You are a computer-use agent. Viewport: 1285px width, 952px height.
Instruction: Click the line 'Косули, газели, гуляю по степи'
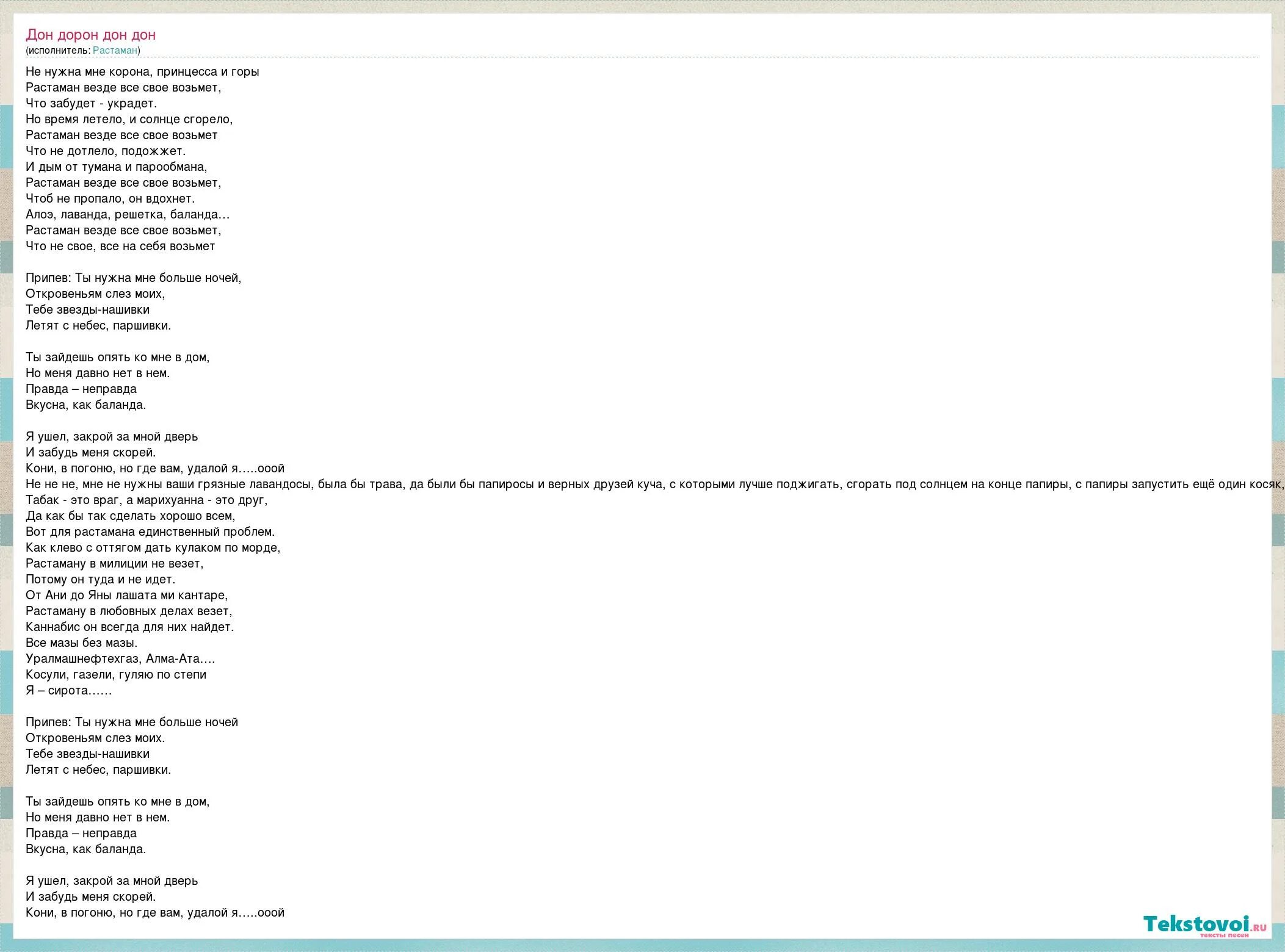tap(116, 675)
